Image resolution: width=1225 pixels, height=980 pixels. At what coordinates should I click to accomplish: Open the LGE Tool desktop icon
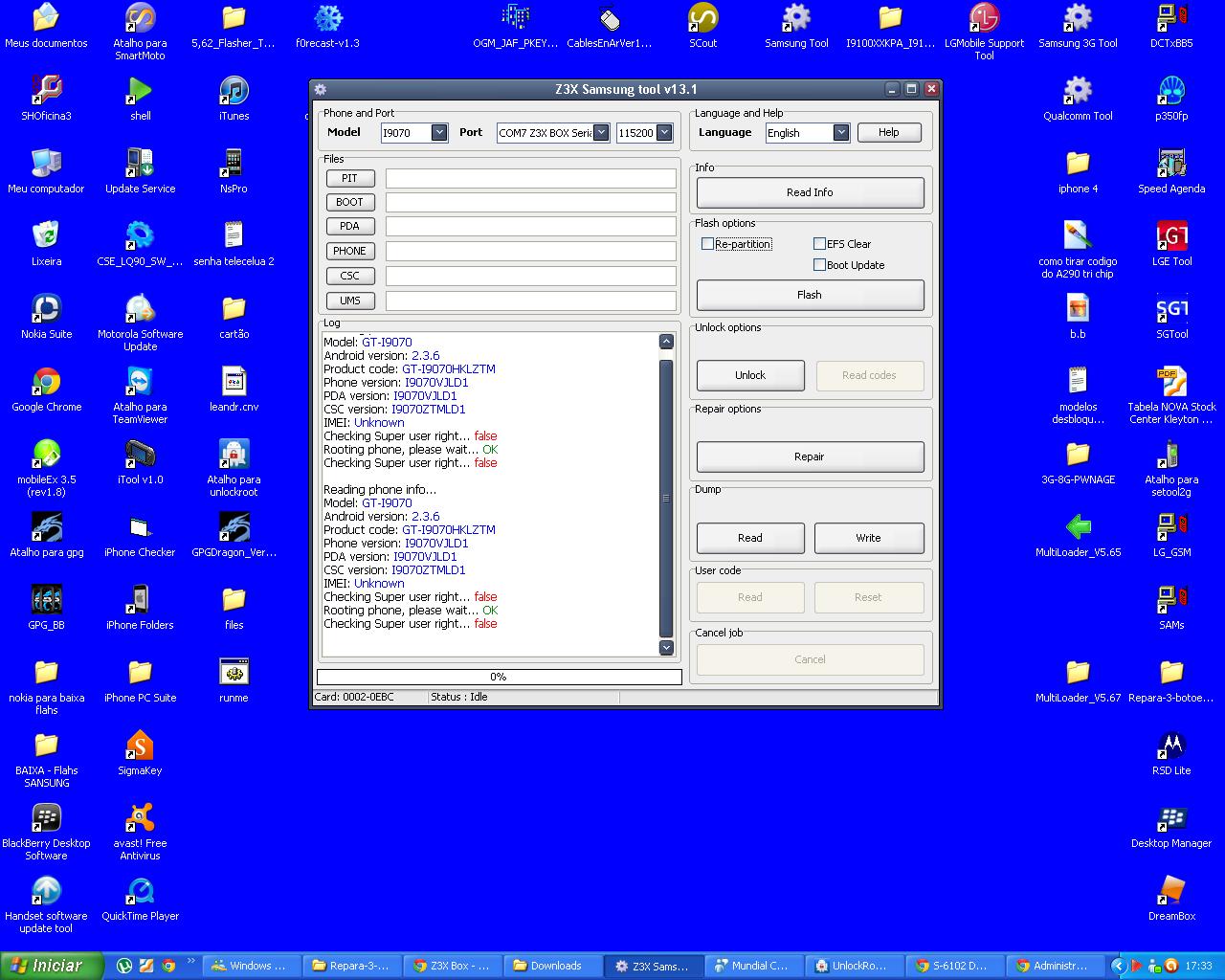tap(1171, 244)
